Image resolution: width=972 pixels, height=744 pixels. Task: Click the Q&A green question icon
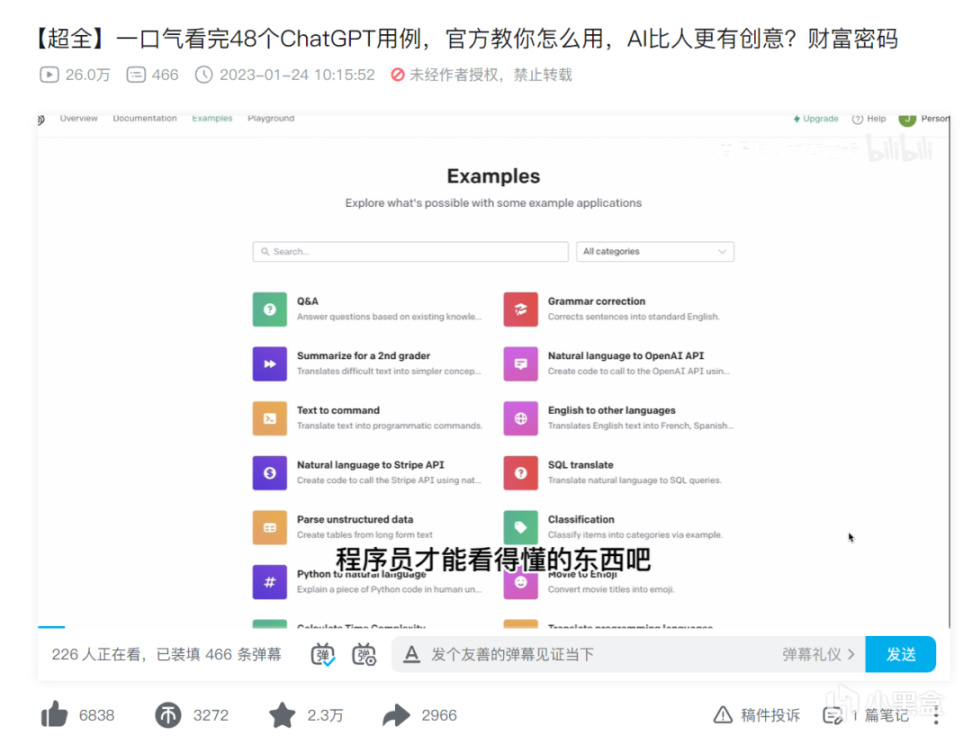(270, 309)
